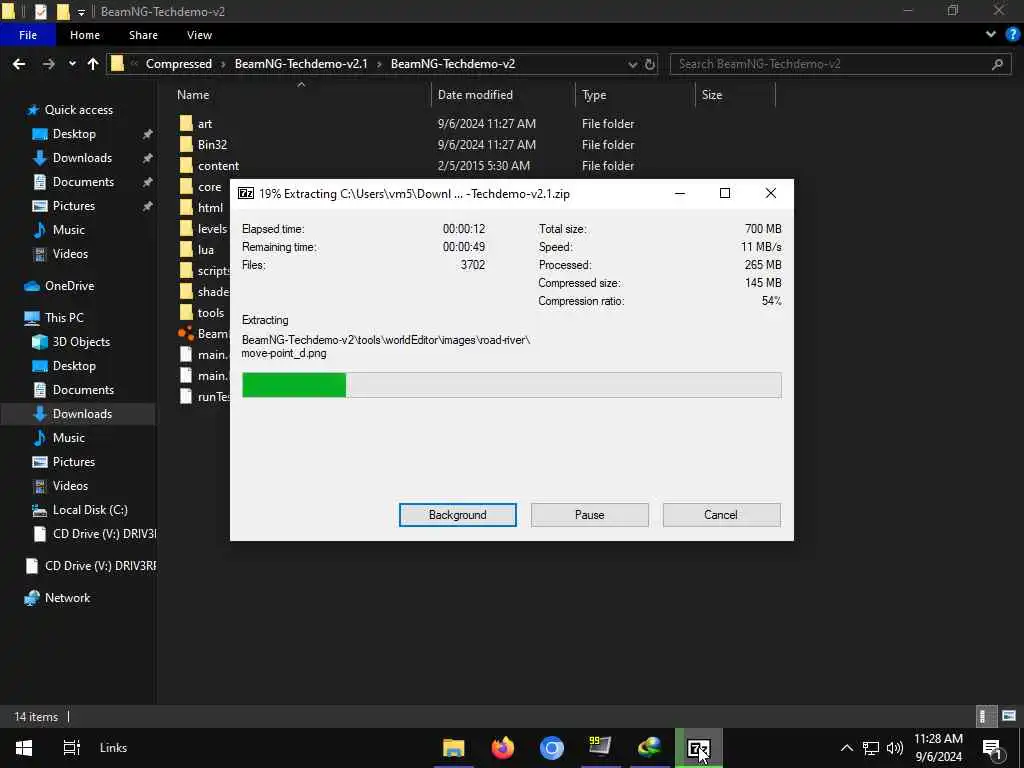Refresh the current folder view
1024x768 pixels.
pyautogui.click(x=650, y=65)
